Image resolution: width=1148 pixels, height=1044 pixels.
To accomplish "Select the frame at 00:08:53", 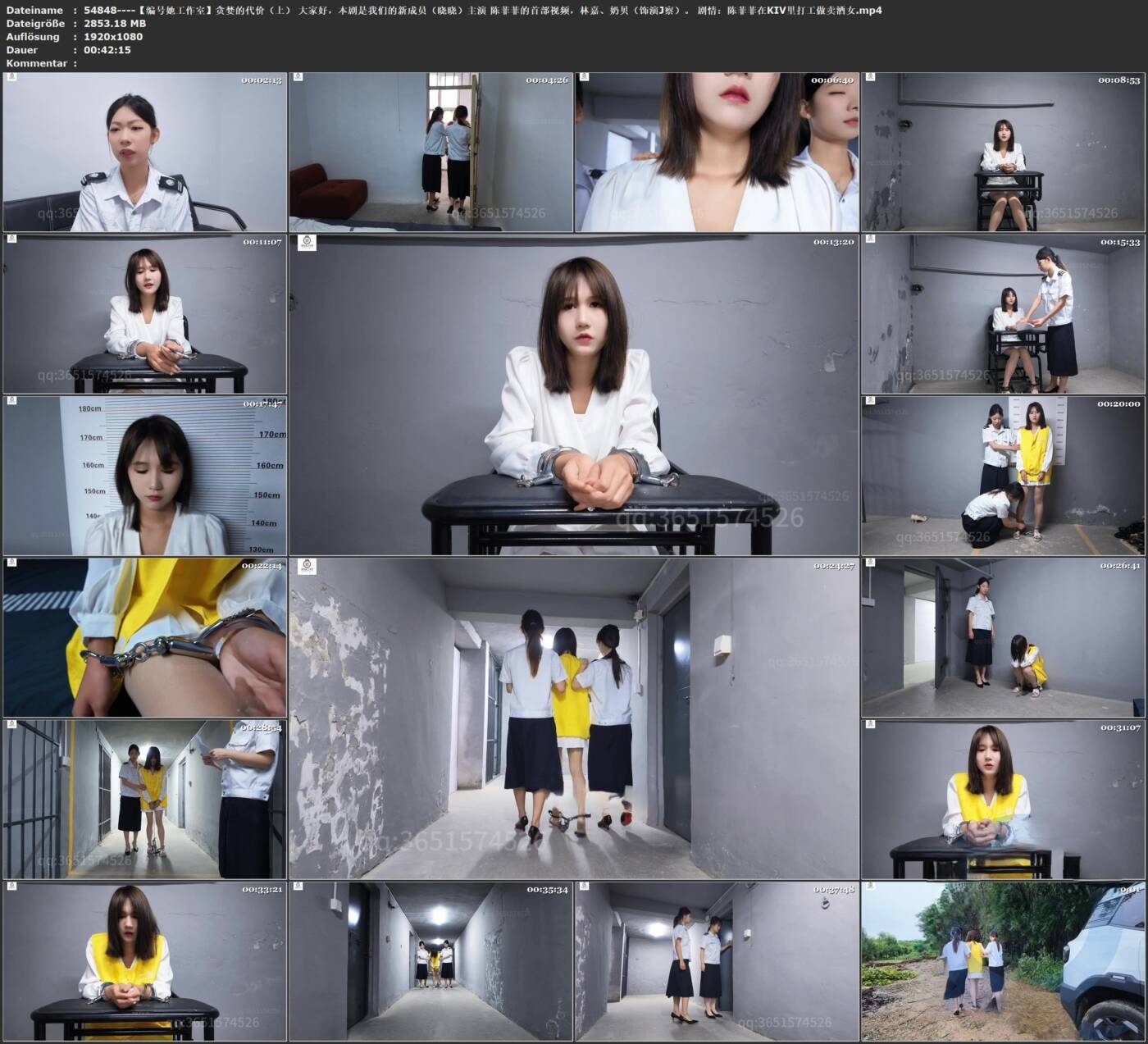I will [x=1003, y=152].
